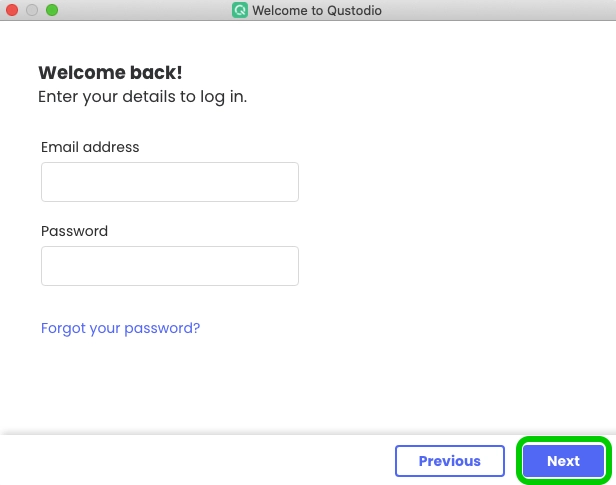Click the Qustodio logo in title bar
Image resolution: width=616 pixels, height=485 pixels.
(240, 11)
